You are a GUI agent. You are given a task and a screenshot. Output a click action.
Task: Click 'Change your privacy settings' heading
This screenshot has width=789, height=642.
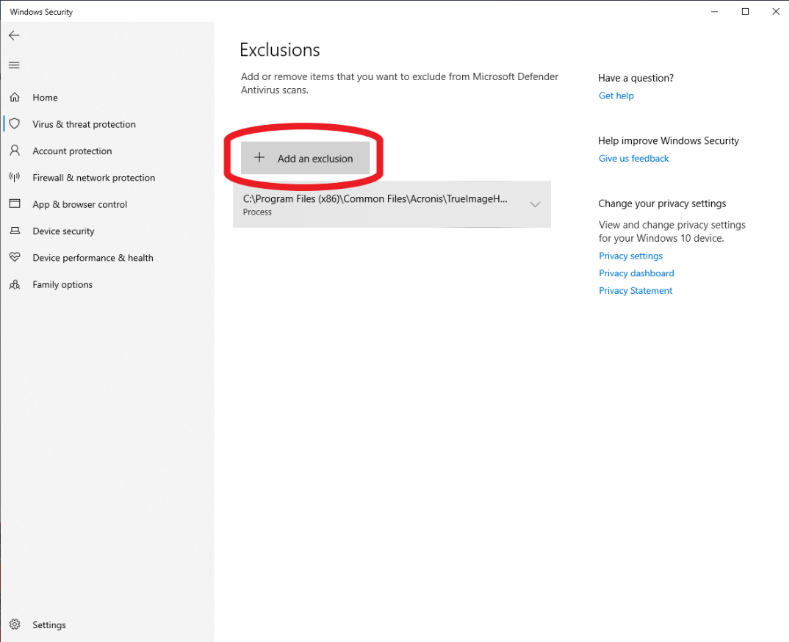point(662,203)
